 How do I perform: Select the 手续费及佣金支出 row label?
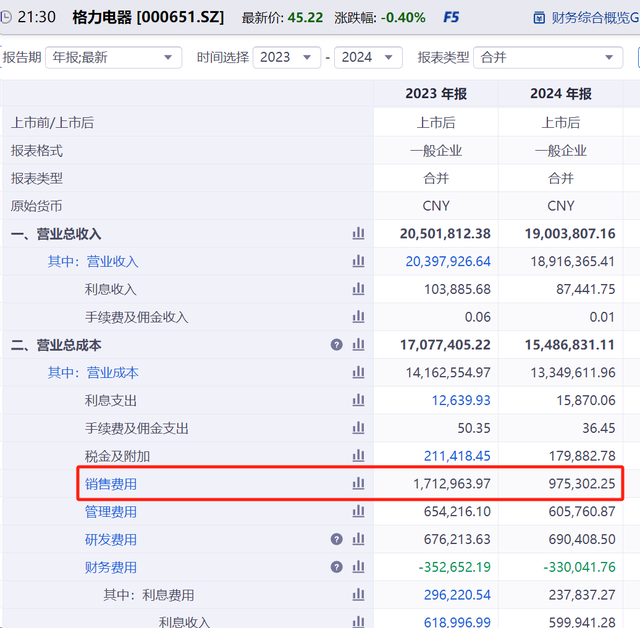[137, 428]
